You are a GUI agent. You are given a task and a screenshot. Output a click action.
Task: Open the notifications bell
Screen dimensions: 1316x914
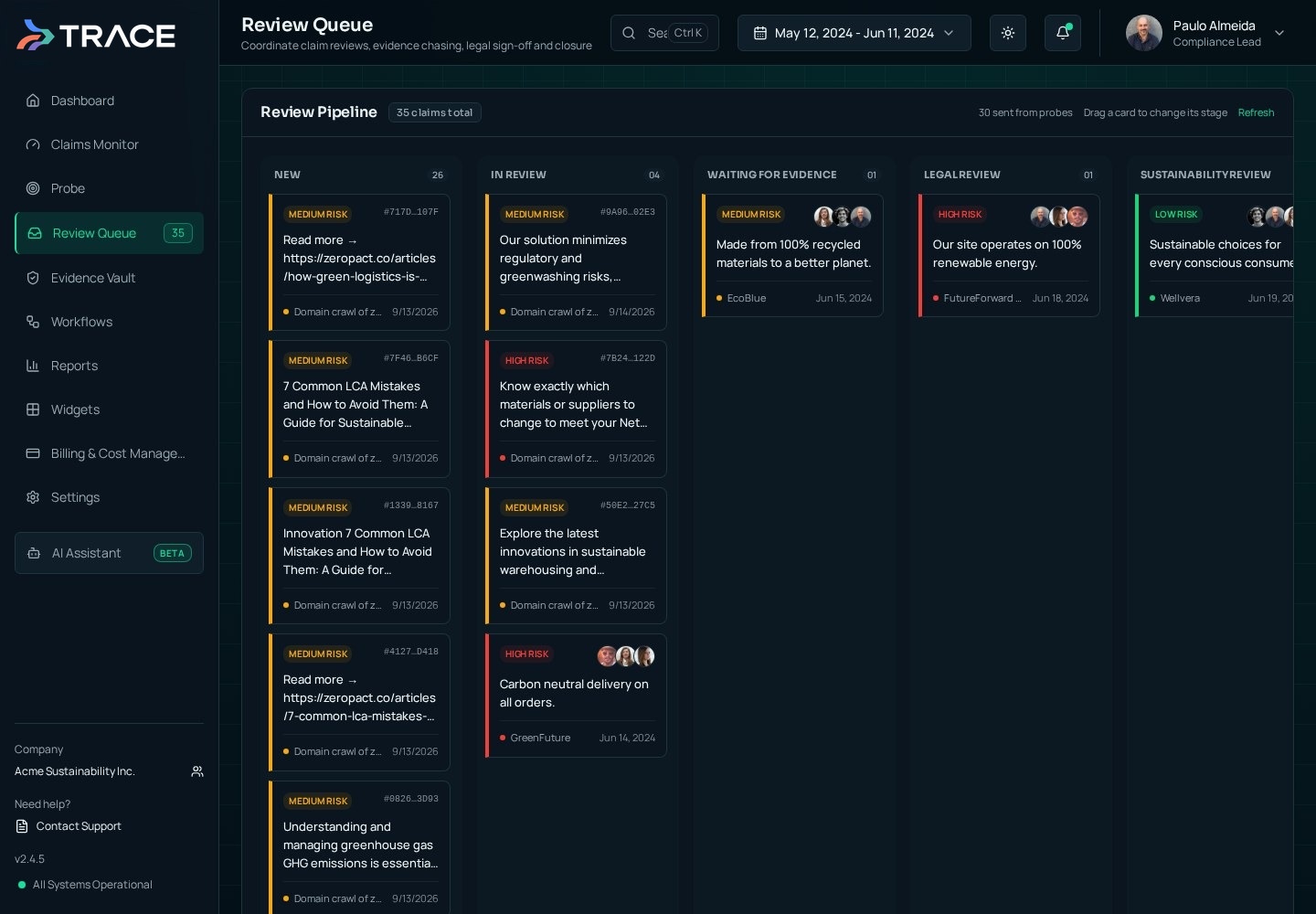tap(1063, 33)
